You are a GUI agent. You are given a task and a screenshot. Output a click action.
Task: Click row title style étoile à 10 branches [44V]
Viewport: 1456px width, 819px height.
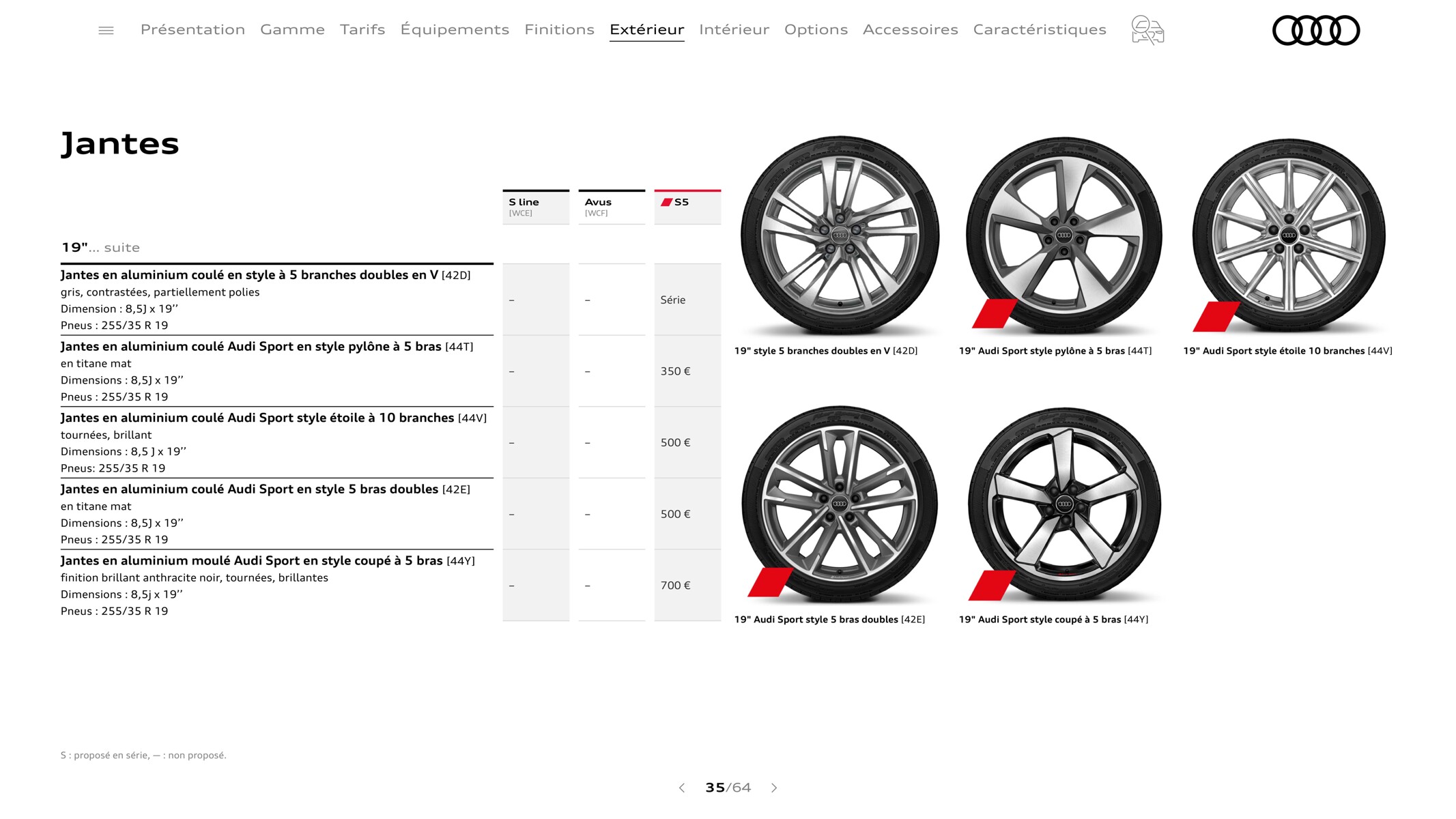point(274,418)
